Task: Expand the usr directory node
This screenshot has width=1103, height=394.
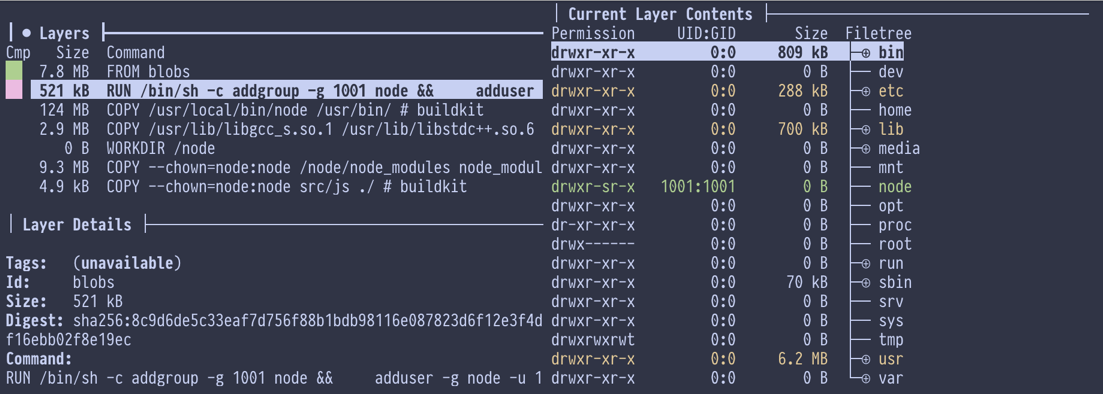Action: pos(865,360)
